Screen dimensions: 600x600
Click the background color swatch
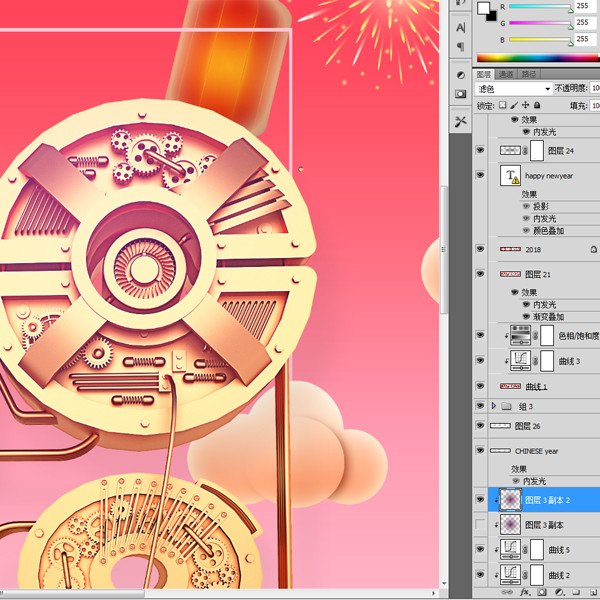(493, 17)
